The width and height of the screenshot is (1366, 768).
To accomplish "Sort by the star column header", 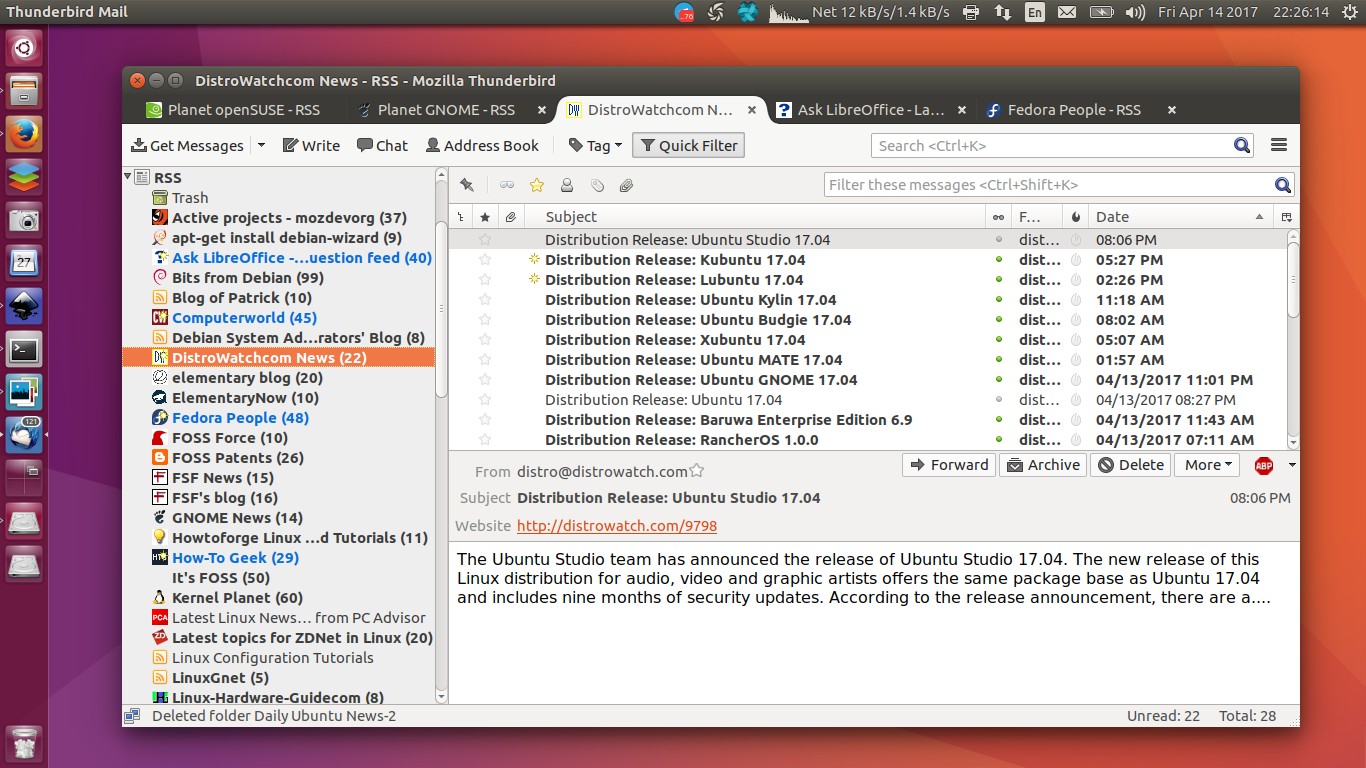I will coord(485,217).
